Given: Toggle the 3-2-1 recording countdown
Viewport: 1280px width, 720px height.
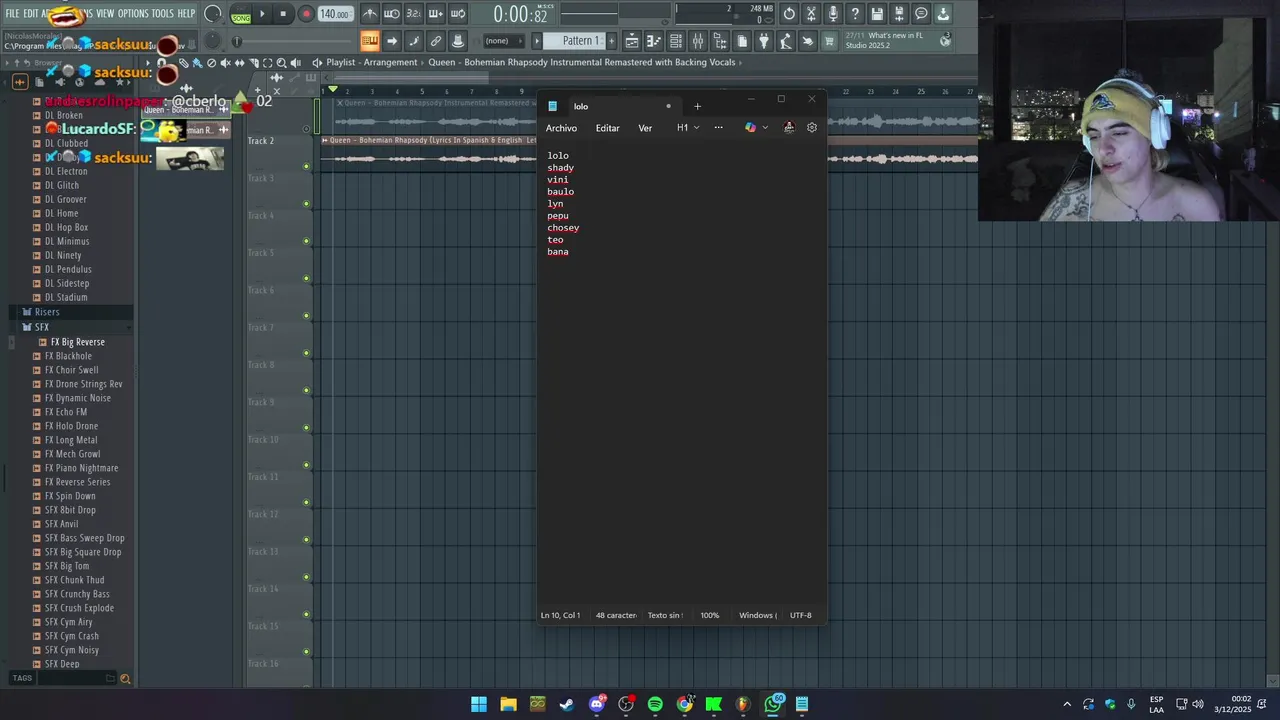Looking at the screenshot, I should pyautogui.click(x=414, y=14).
